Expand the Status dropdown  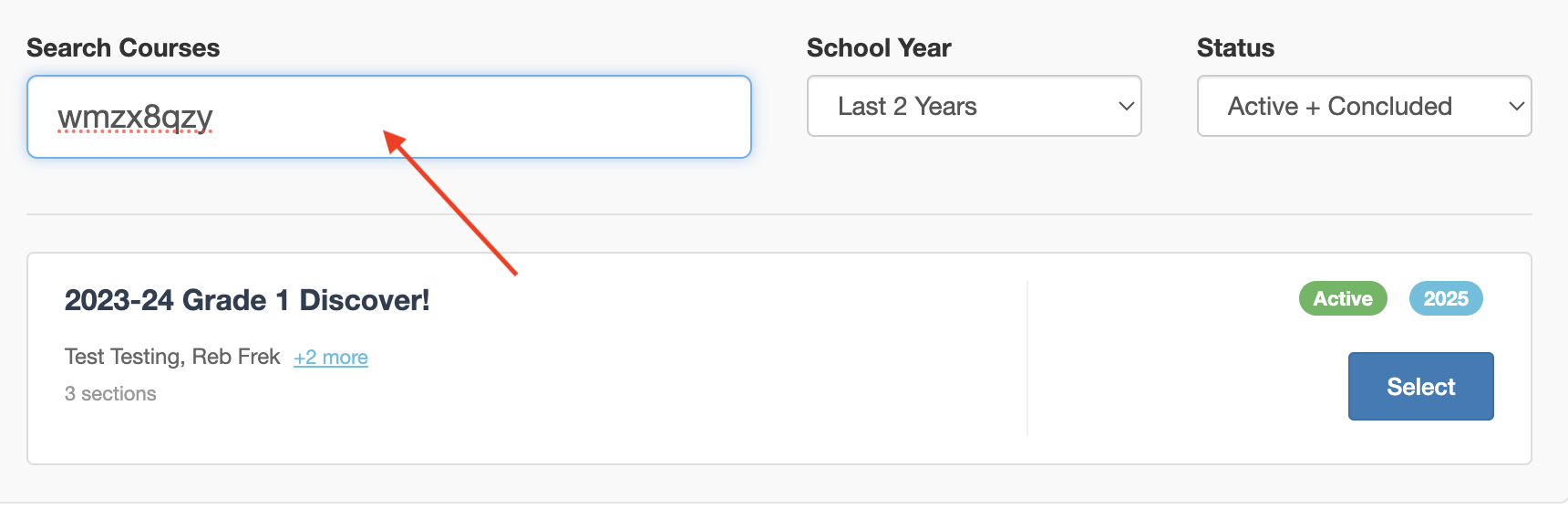click(1364, 106)
